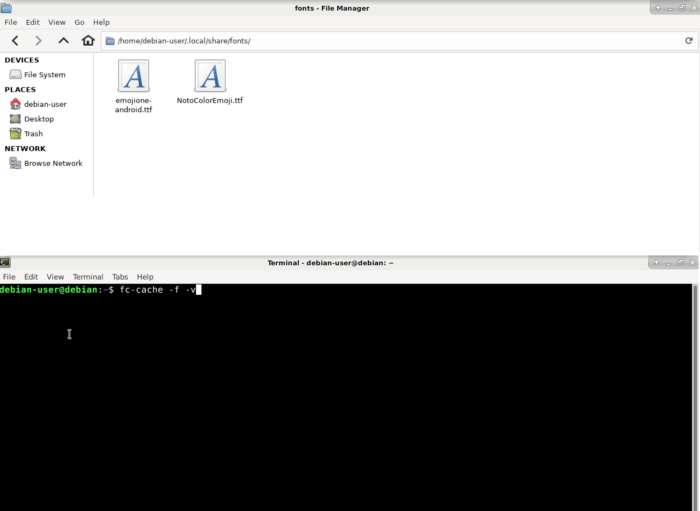Click the debian-user home icon in sidebar
Screen dimensions: 700x511
[x=15, y=104]
